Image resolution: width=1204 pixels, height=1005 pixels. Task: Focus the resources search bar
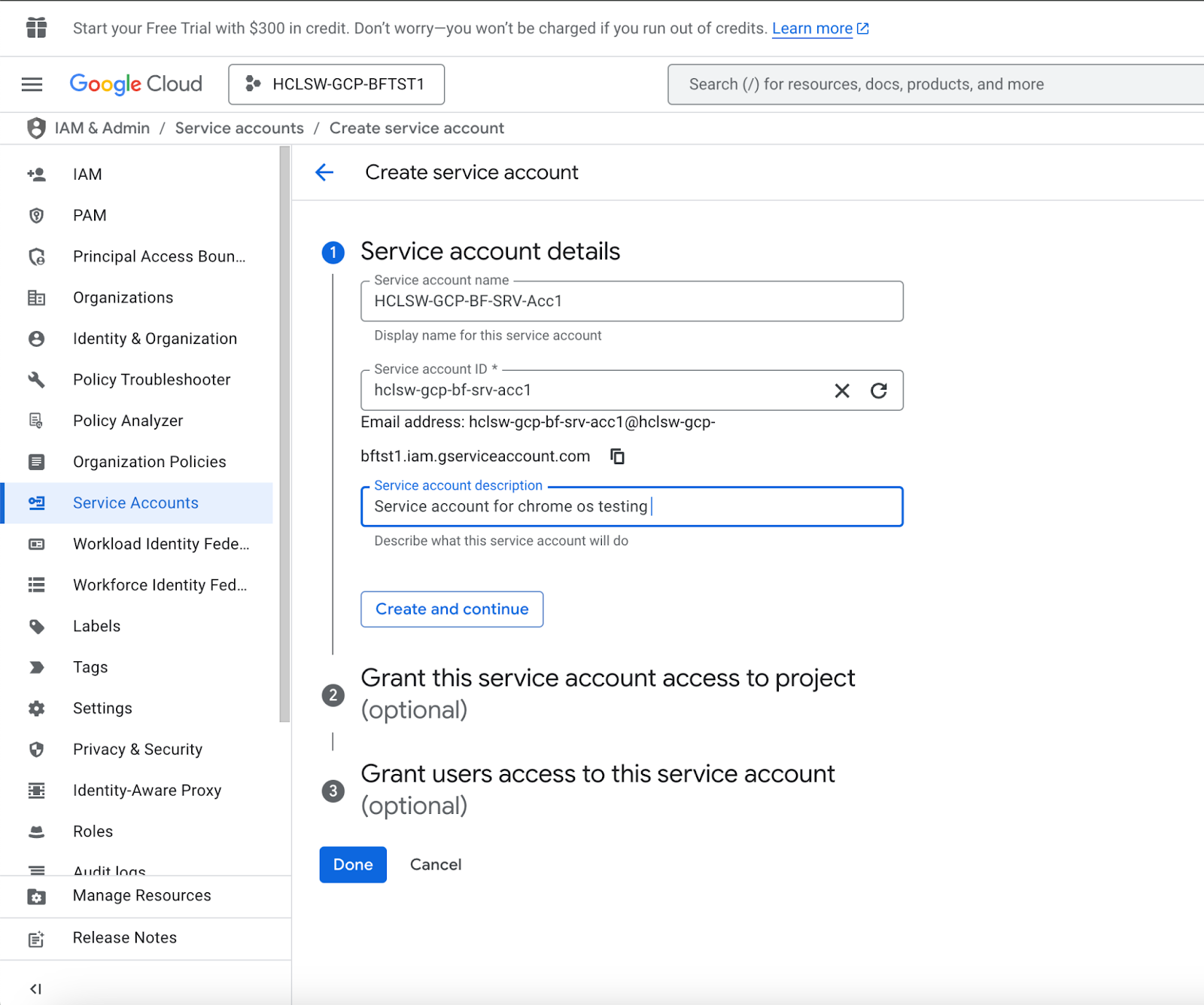click(x=933, y=84)
